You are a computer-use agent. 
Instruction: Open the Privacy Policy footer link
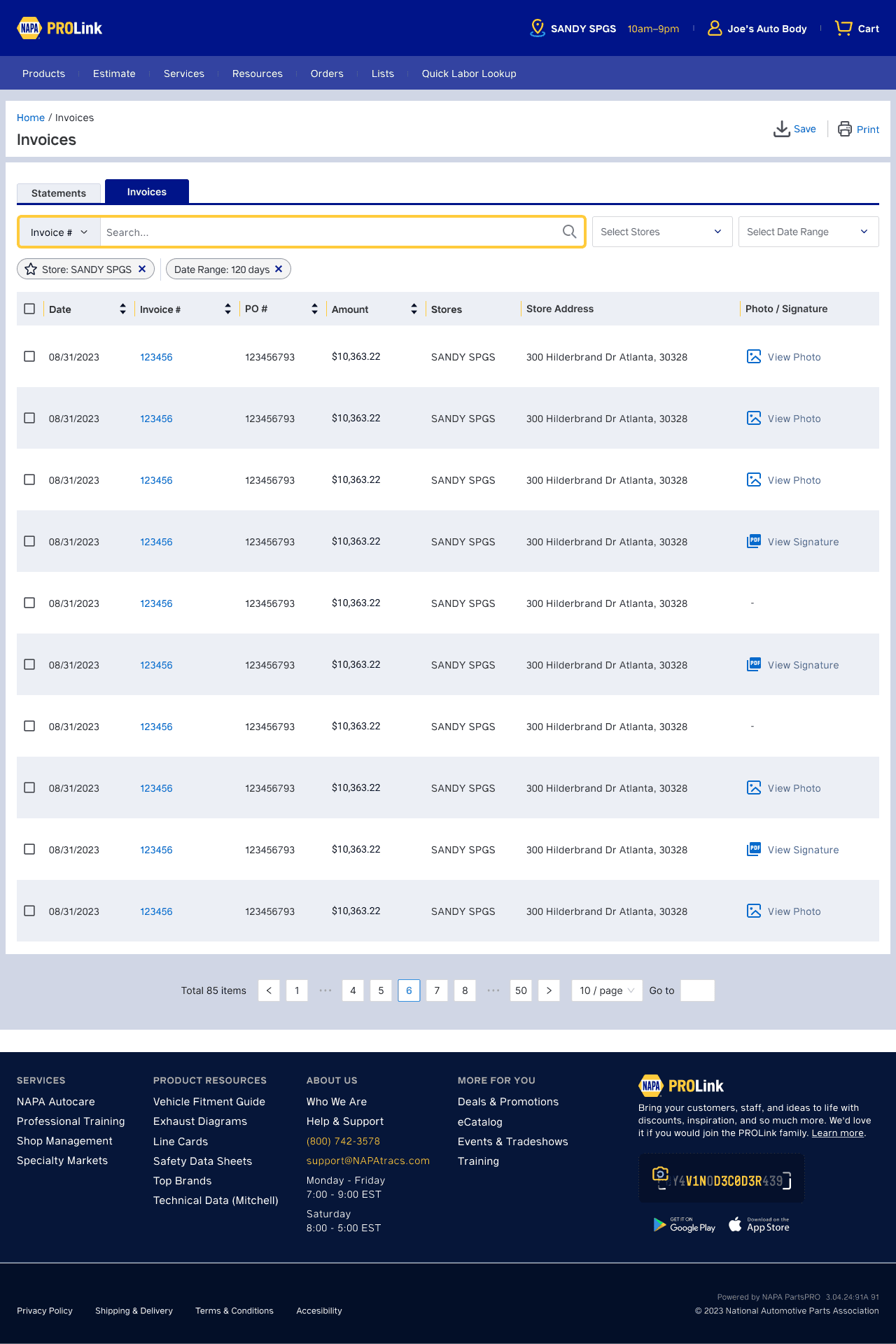click(x=45, y=1311)
